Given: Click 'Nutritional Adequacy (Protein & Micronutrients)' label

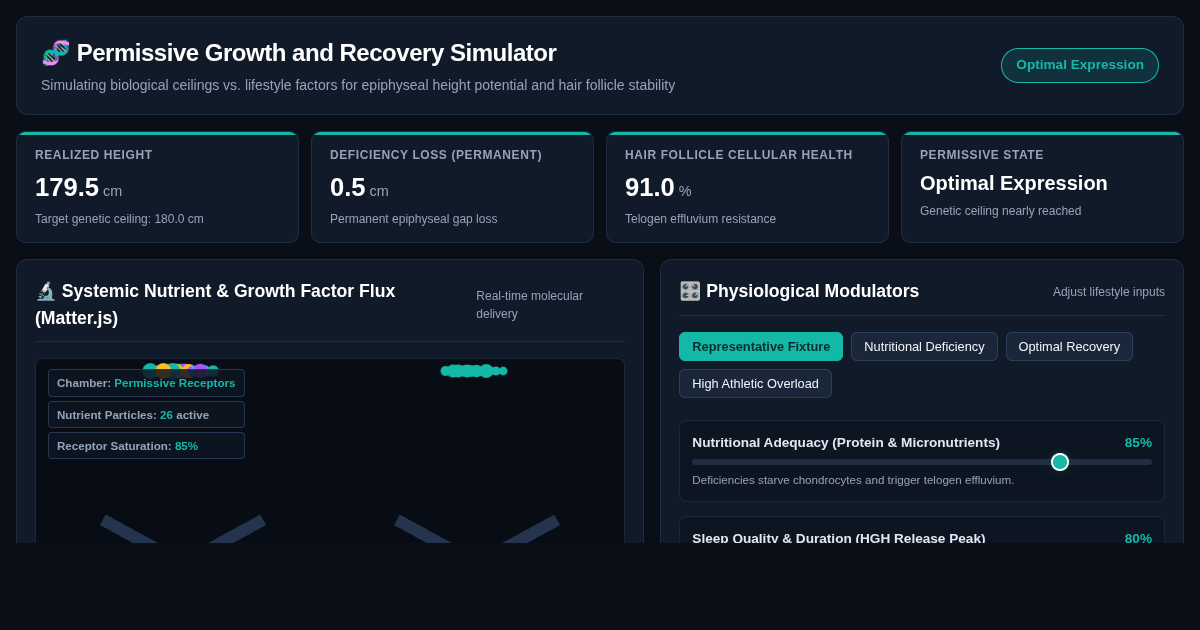Looking at the screenshot, I should [846, 442].
